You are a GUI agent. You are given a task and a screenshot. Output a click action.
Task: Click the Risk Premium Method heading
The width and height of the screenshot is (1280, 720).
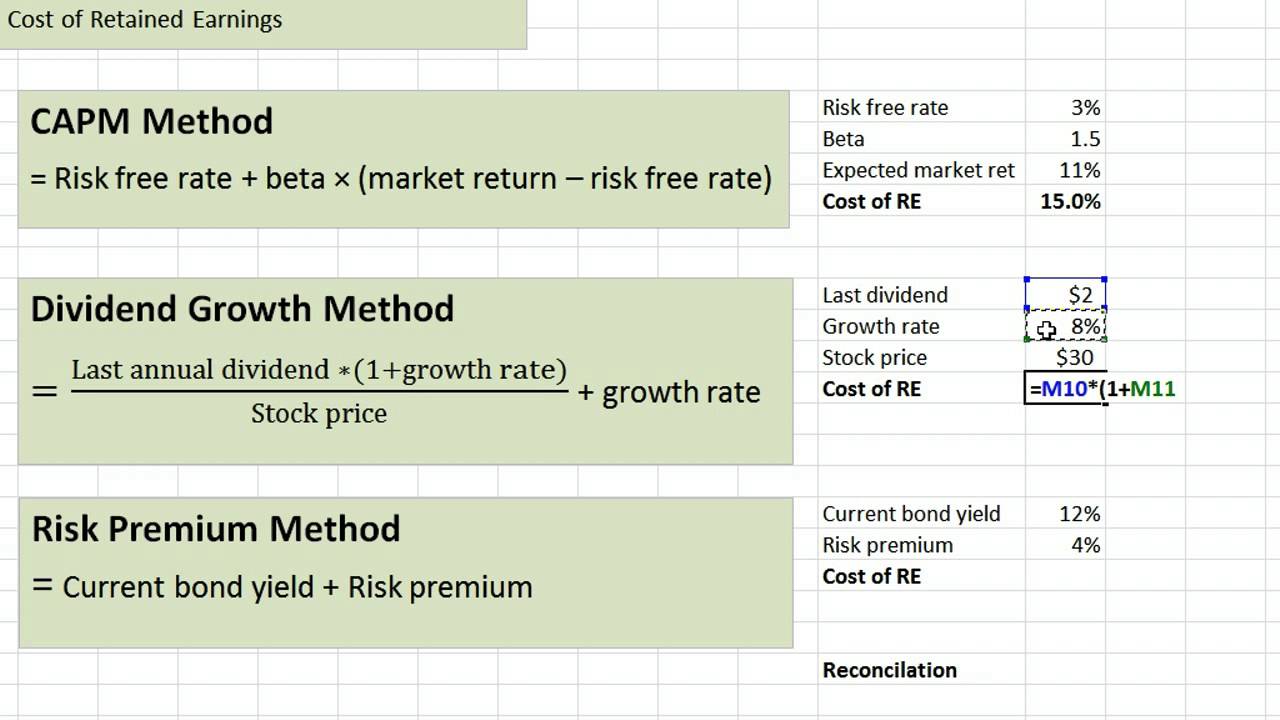pyautogui.click(x=216, y=529)
